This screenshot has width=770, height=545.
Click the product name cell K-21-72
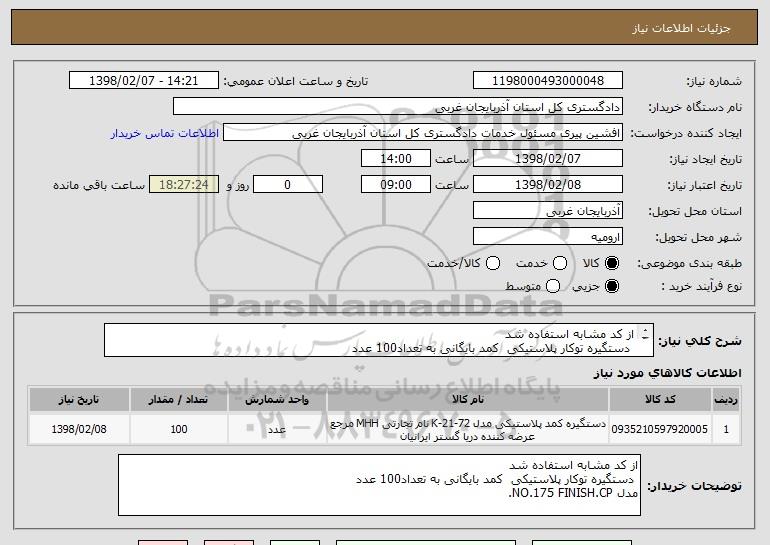pyautogui.click(x=468, y=430)
